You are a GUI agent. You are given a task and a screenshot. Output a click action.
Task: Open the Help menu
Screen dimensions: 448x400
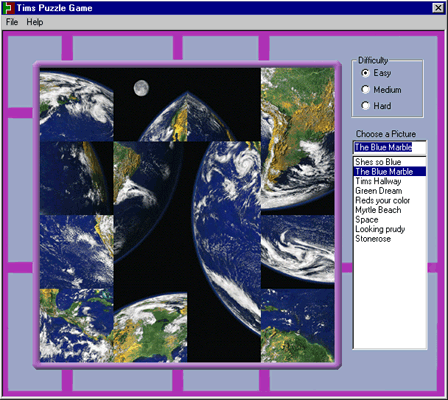click(x=35, y=22)
